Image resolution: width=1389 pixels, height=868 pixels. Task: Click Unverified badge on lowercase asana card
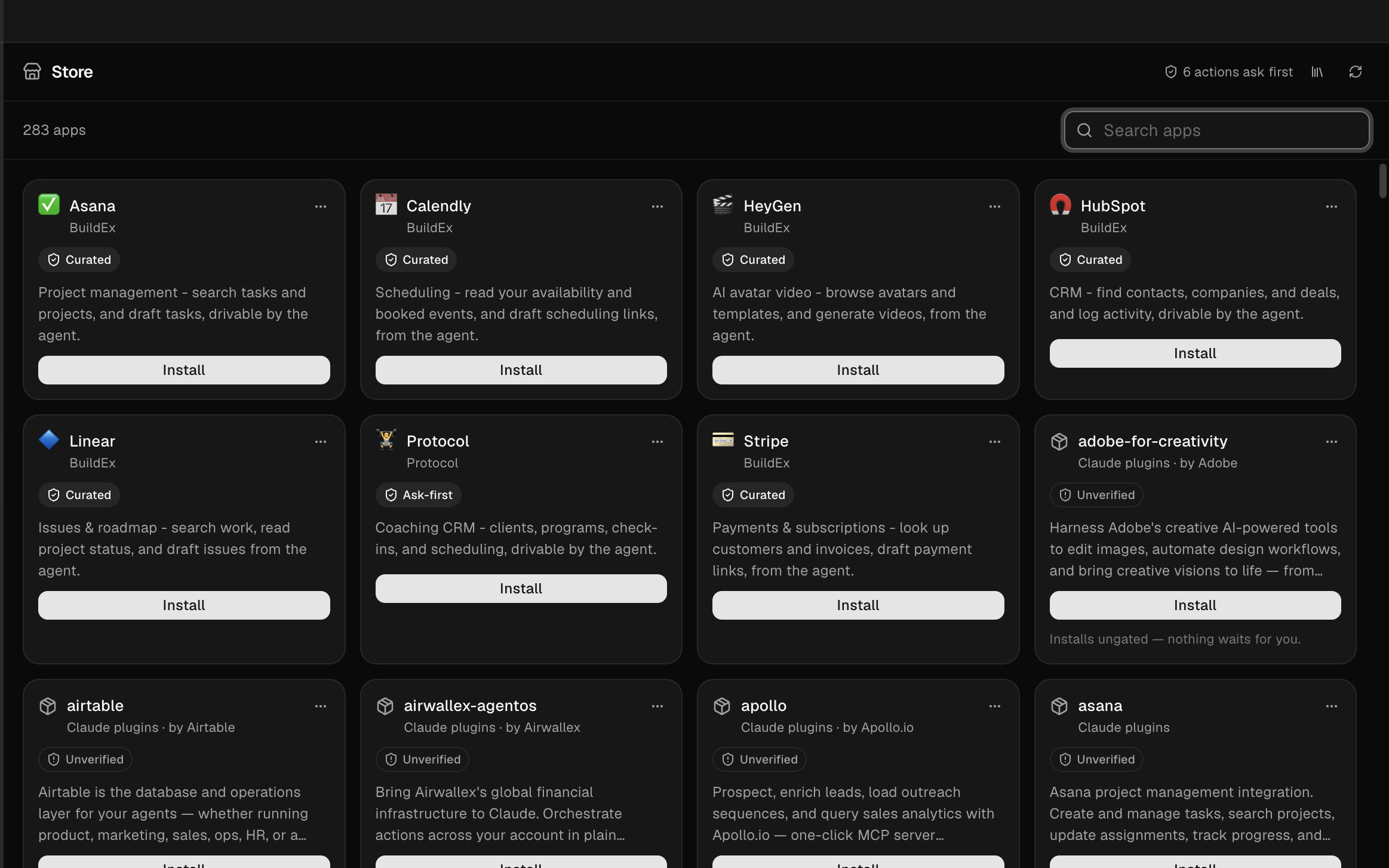pos(1096,759)
